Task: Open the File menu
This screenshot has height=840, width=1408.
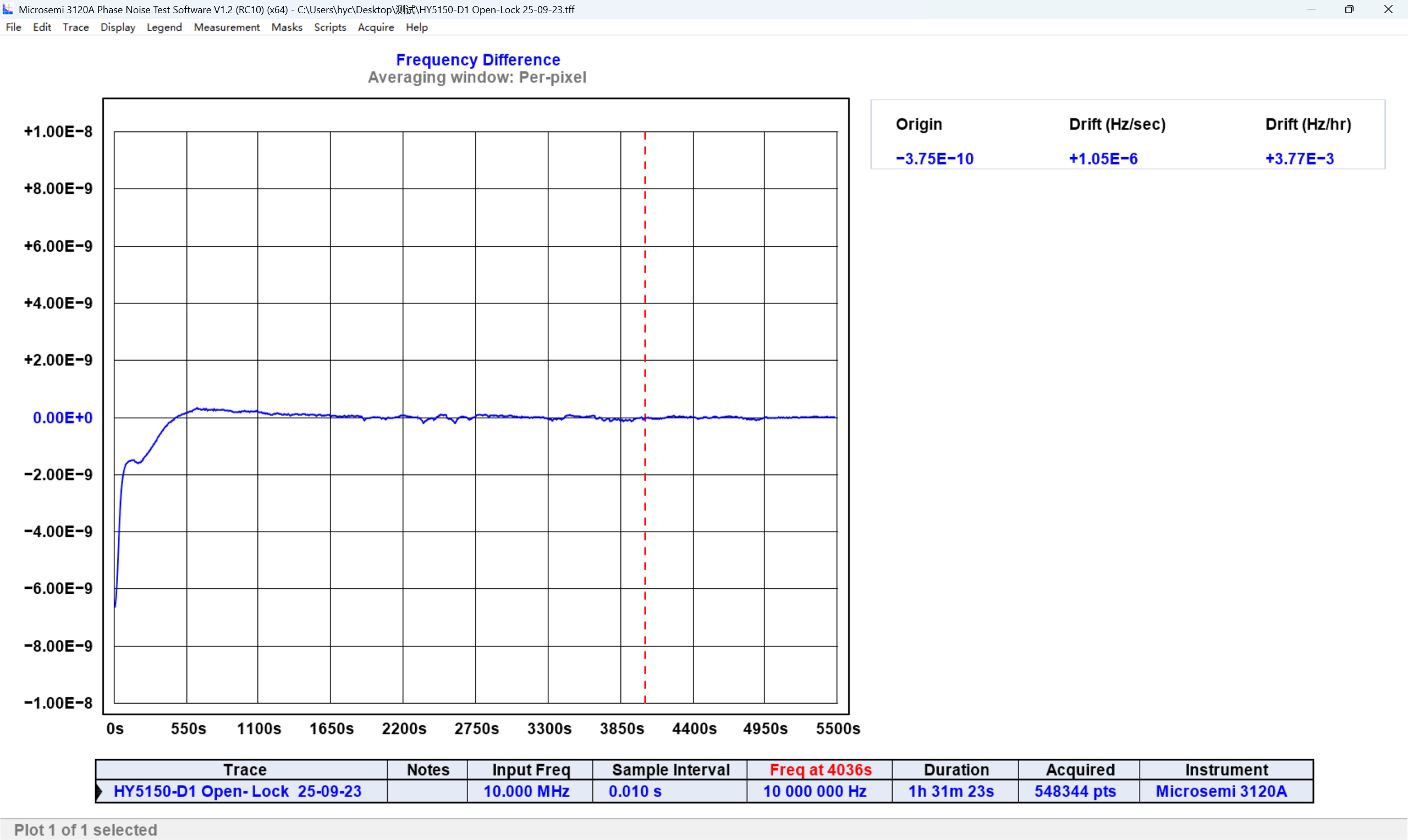Action: 13,27
